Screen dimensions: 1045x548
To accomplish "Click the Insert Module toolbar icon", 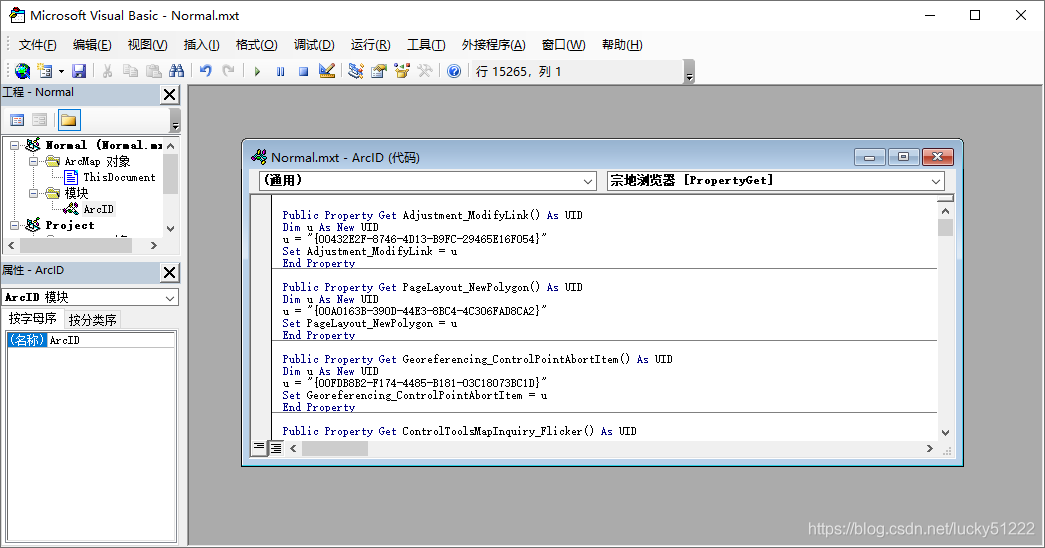I will click(x=45, y=71).
